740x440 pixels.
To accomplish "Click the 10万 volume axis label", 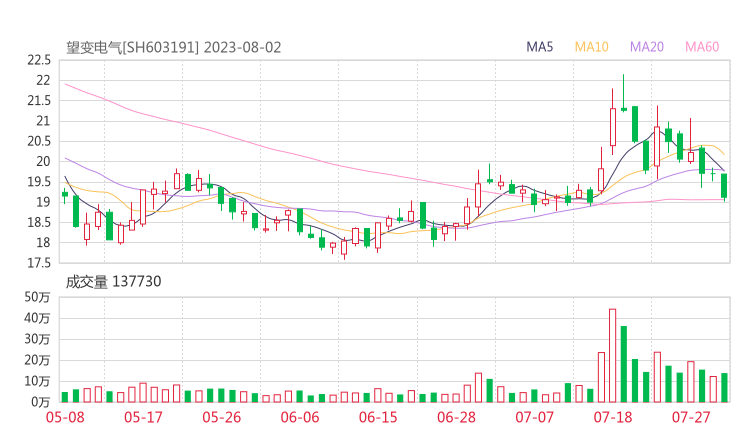I will [37, 381].
